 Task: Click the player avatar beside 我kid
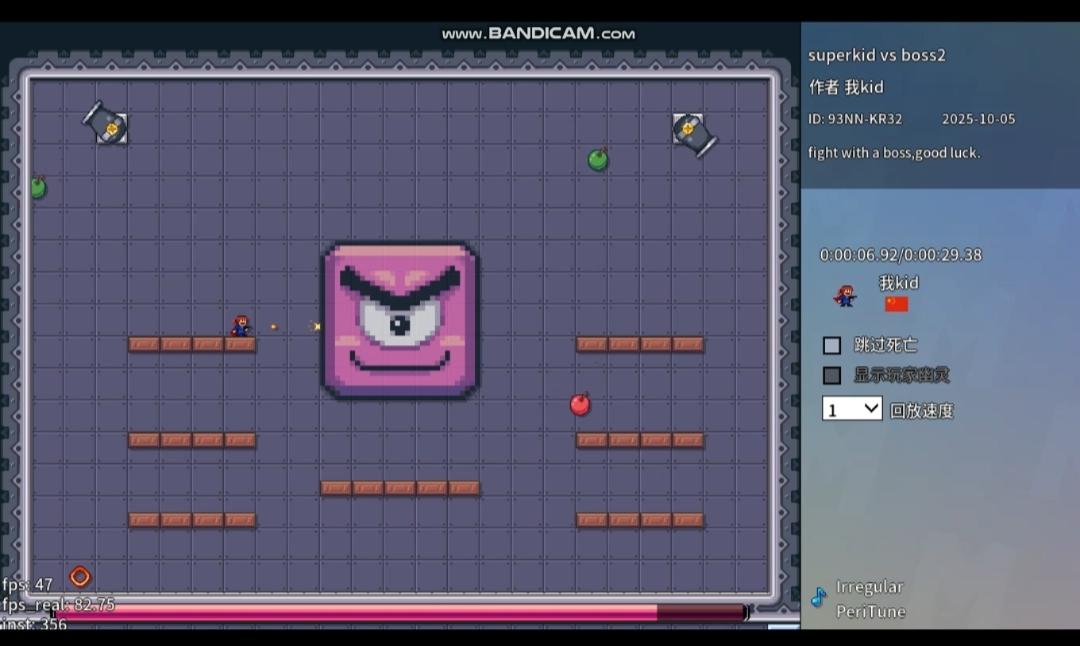846,296
